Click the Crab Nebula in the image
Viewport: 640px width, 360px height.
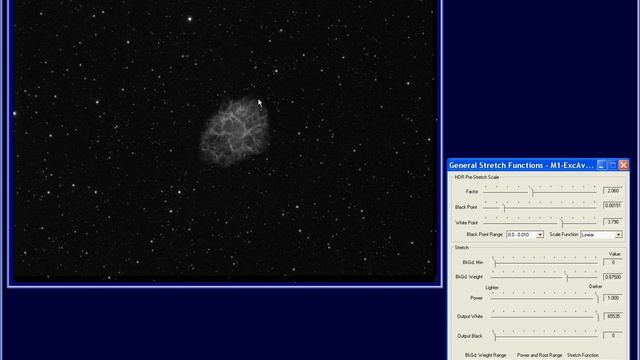tap(235, 131)
